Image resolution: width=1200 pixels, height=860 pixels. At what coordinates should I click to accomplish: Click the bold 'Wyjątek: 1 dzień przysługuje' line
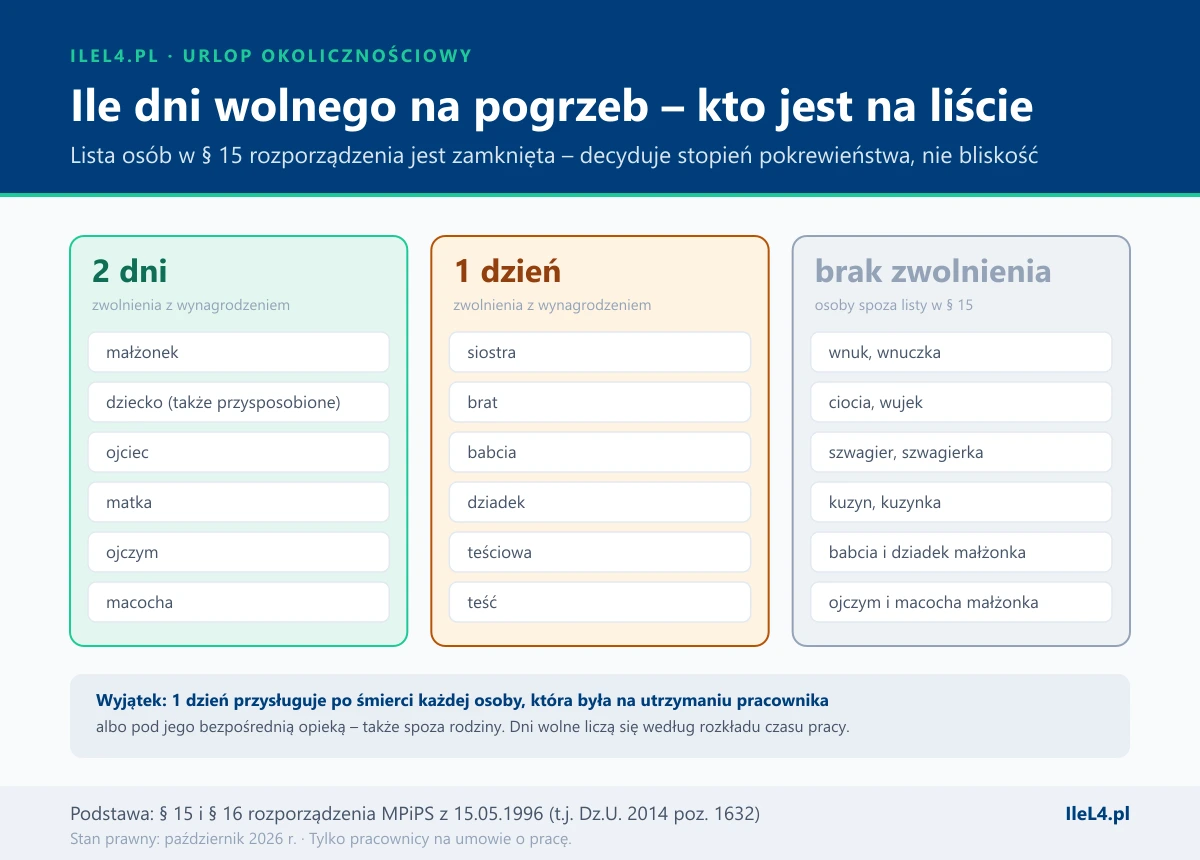[x=462, y=700]
